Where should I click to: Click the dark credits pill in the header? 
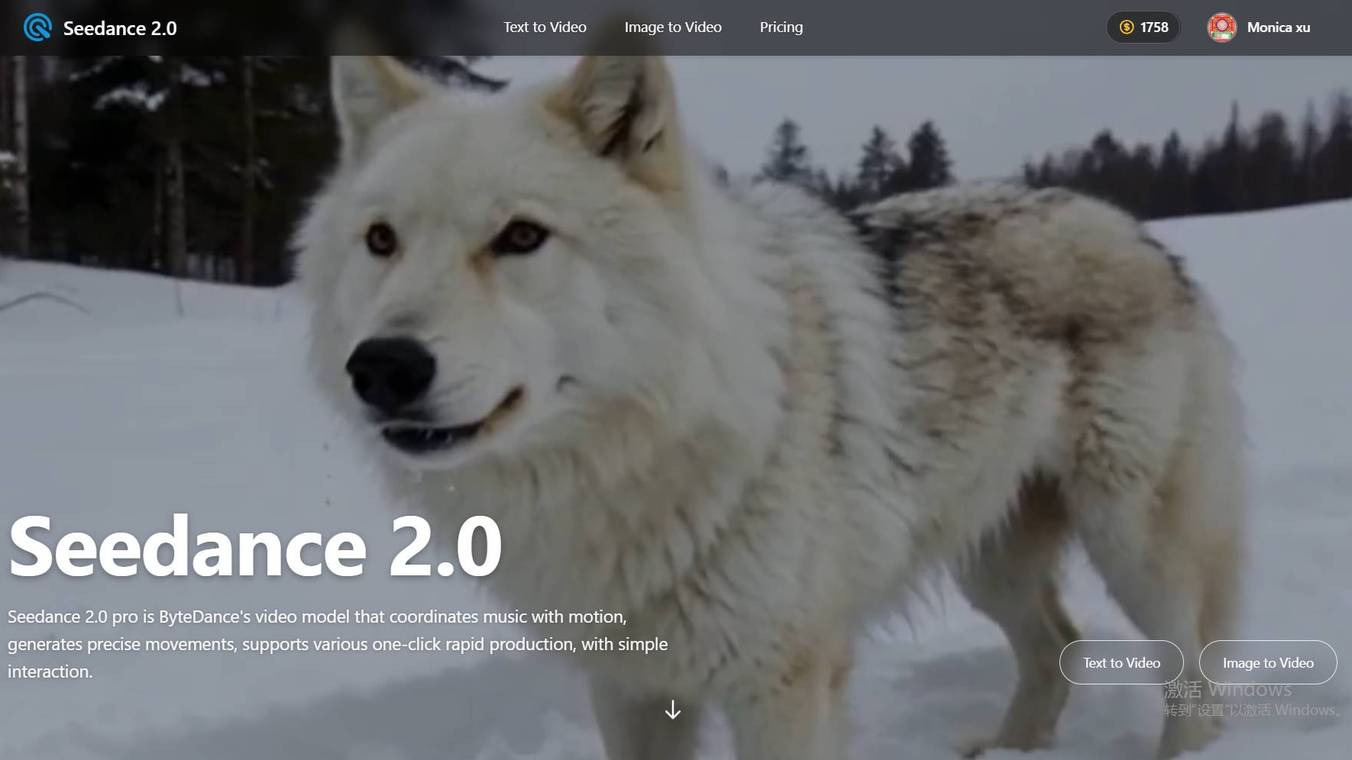[x=1143, y=27]
